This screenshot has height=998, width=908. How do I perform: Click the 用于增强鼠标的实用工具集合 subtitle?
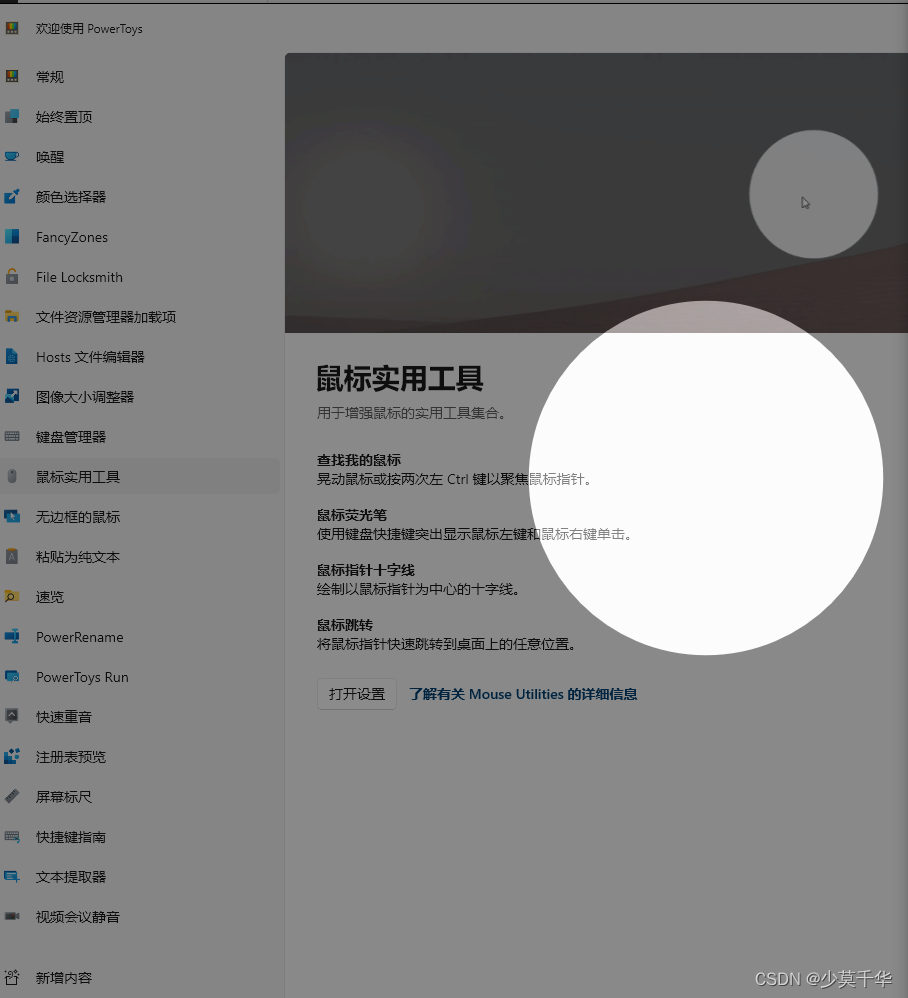[411, 413]
